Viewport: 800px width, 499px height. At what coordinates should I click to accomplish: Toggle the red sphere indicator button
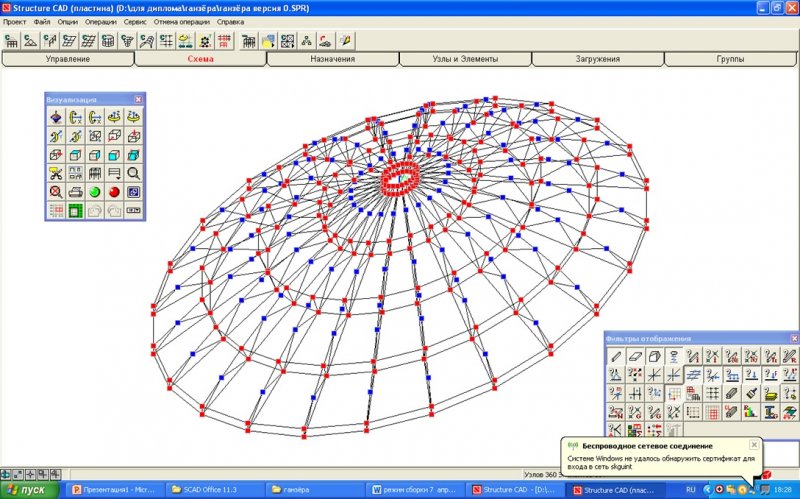114,191
